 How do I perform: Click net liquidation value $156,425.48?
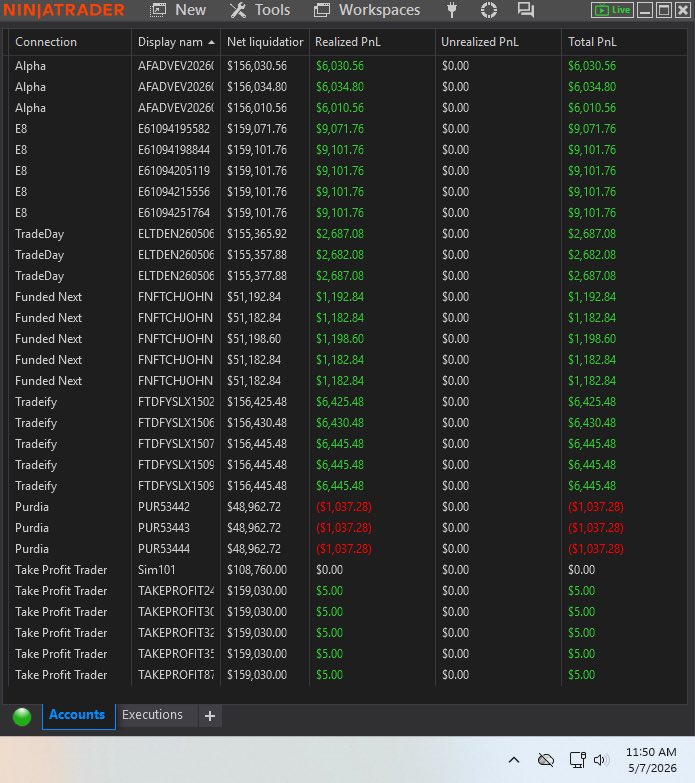[257, 402]
